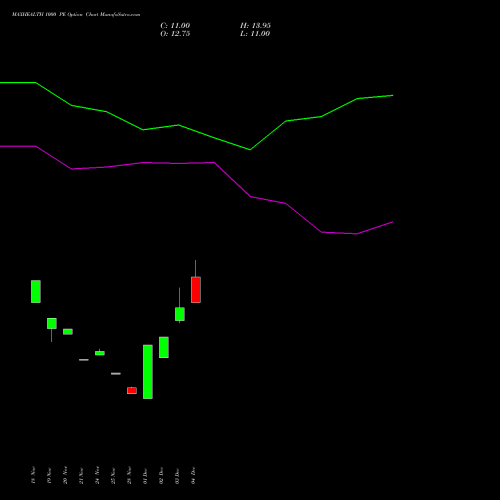Screen dimensions: 500x500
Task: Select the green candlestick for 02 Dec
Action: [164, 347]
